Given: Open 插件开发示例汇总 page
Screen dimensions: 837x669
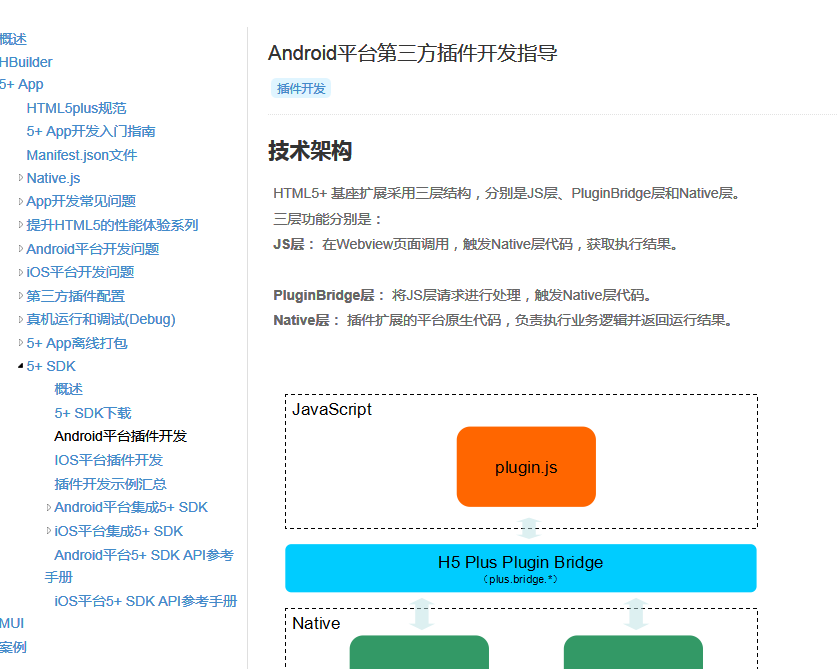Looking at the screenshot, I should tap(110, 484).
